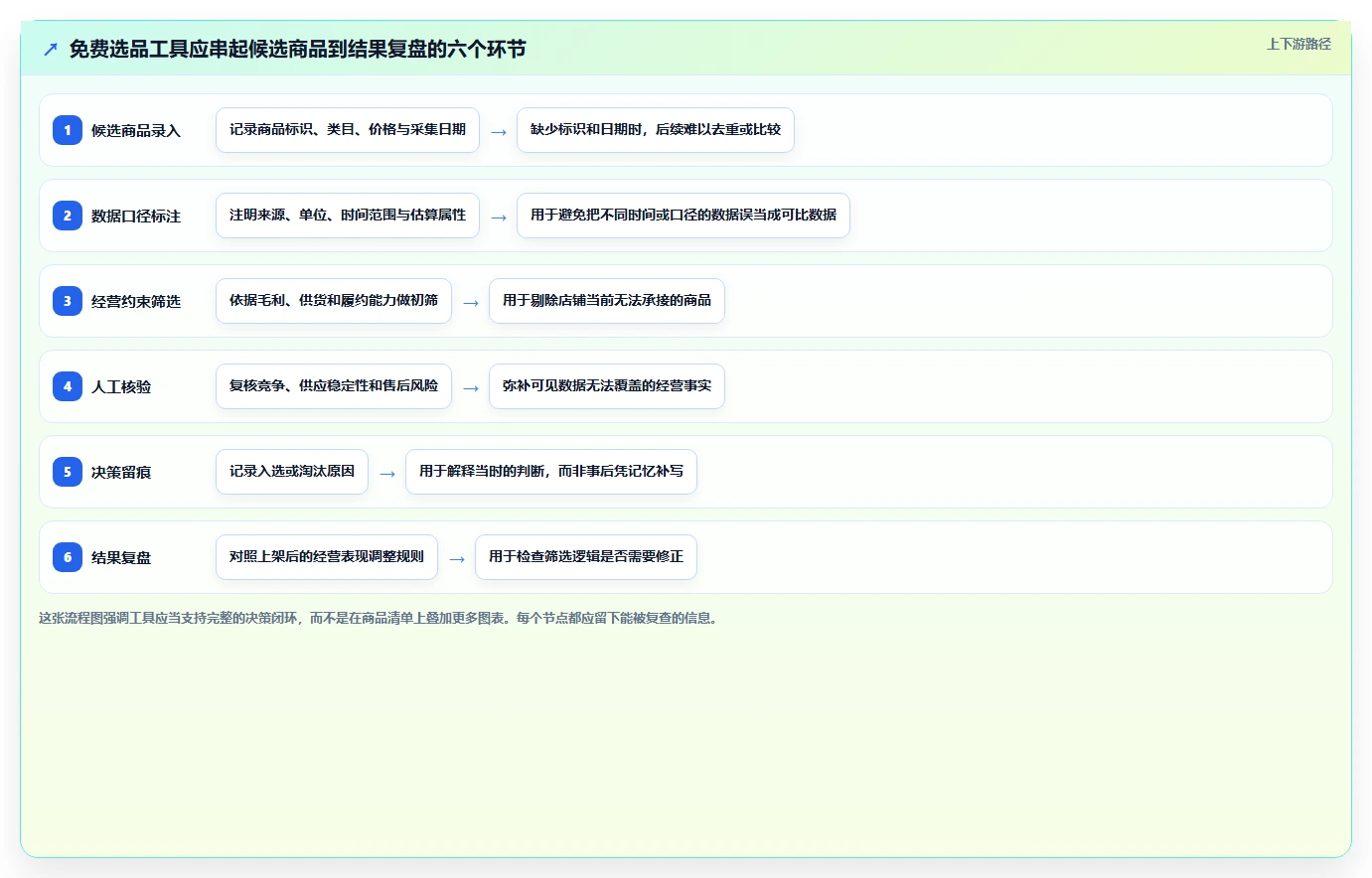Click the box 记录商品标识、类目、价格与采集日期
The width and height of the screenshot is (1372, 878).
click(x=348, y=130)
